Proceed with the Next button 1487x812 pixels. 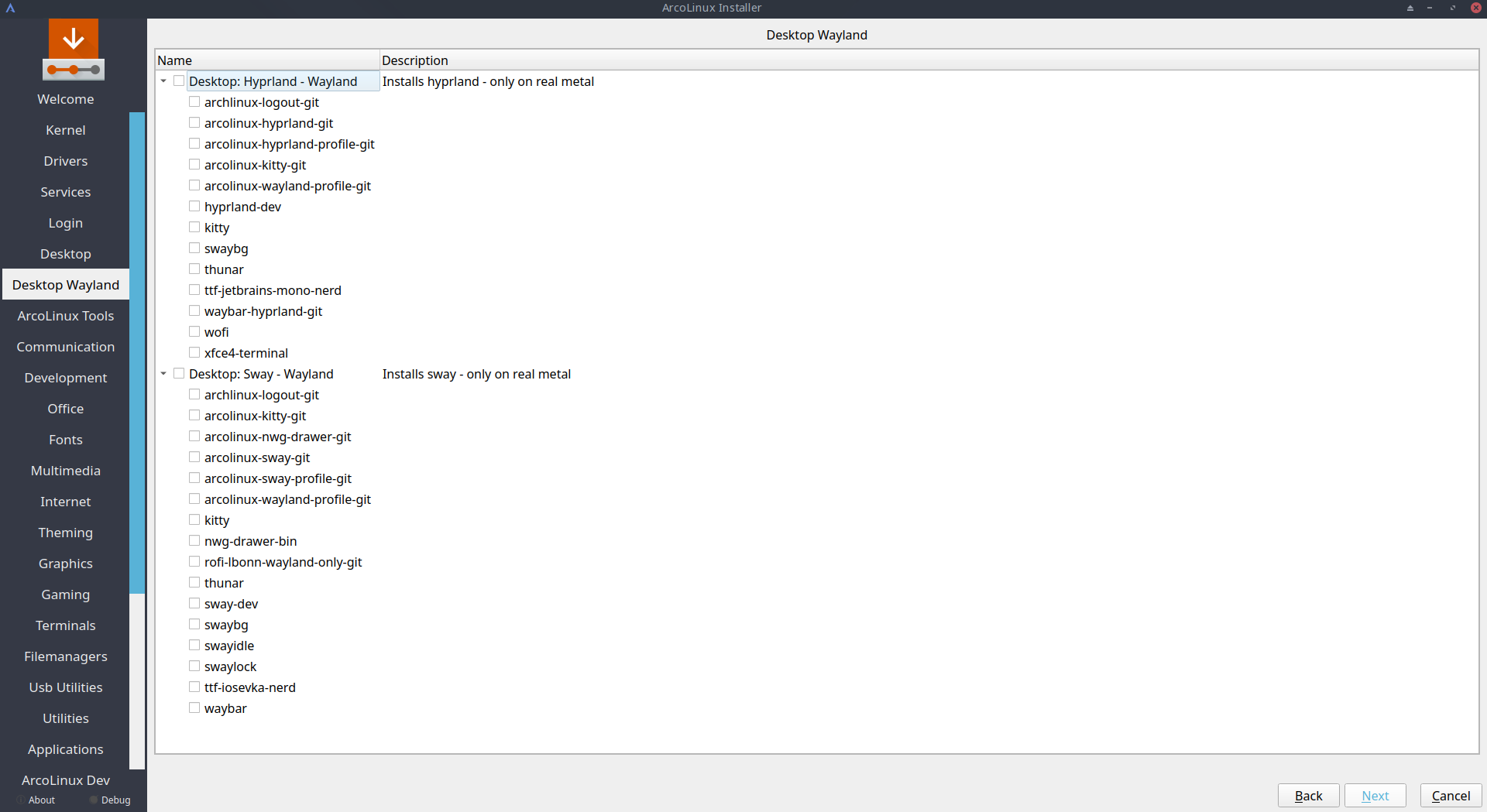click(x=1375, y=796)
